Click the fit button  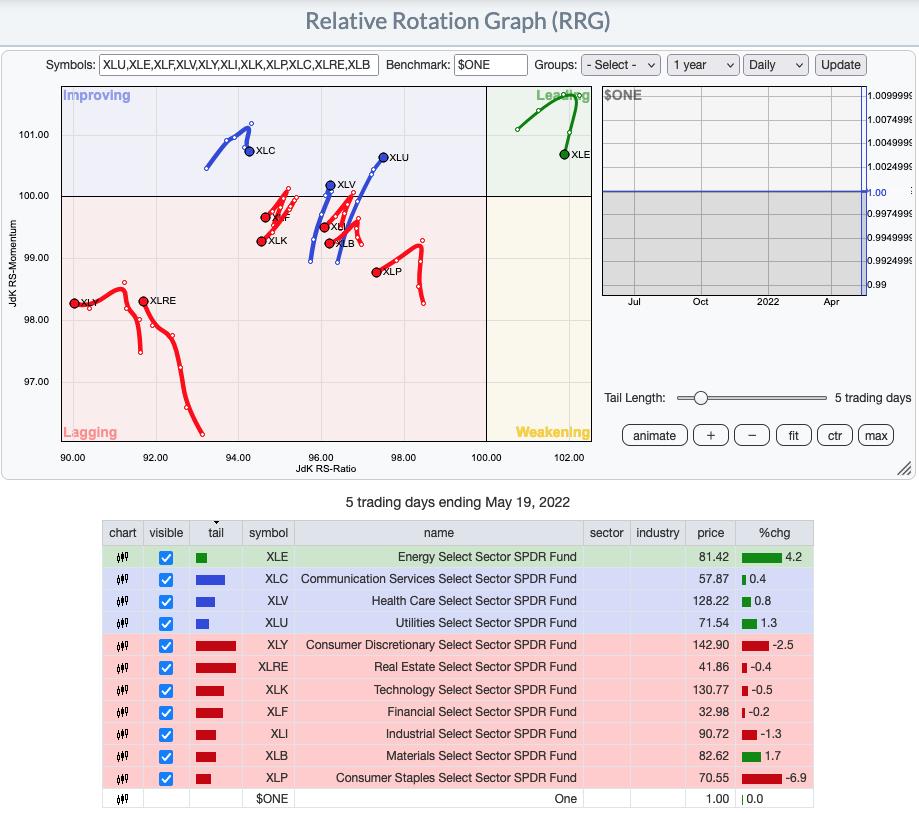click(x=793, y=435)
